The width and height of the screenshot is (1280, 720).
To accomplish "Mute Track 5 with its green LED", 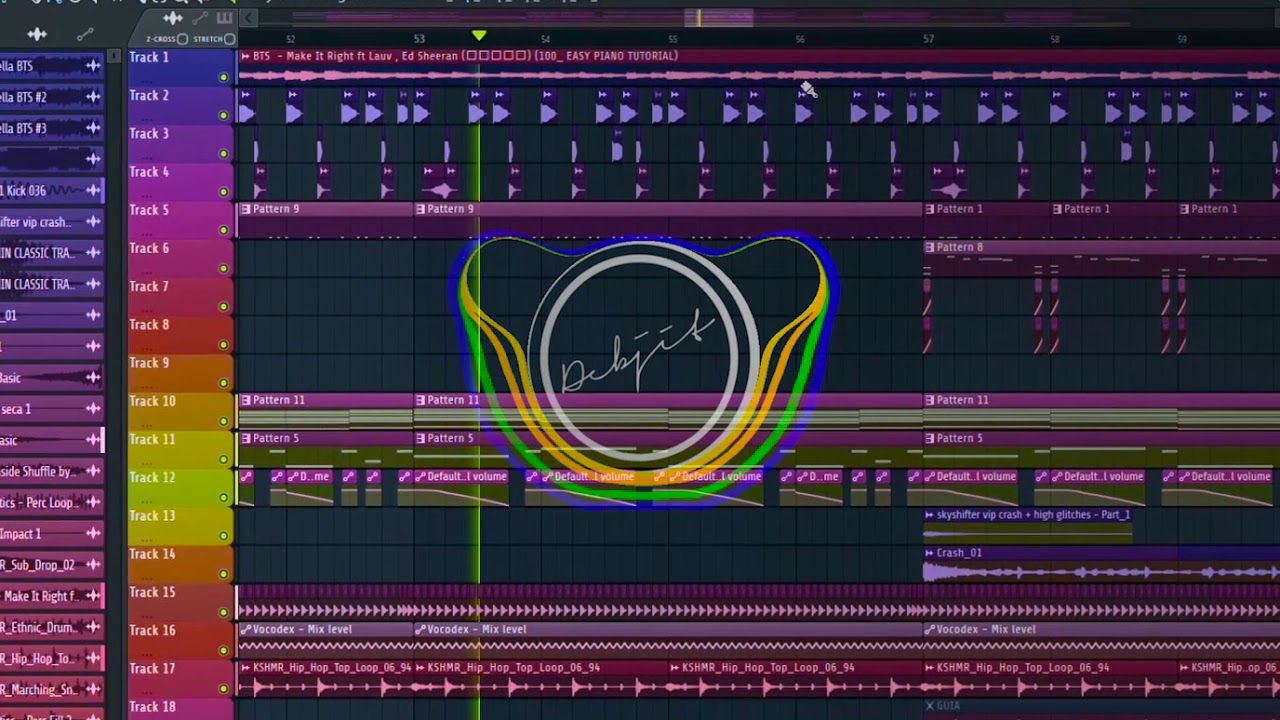I will [x=223, y=230].
